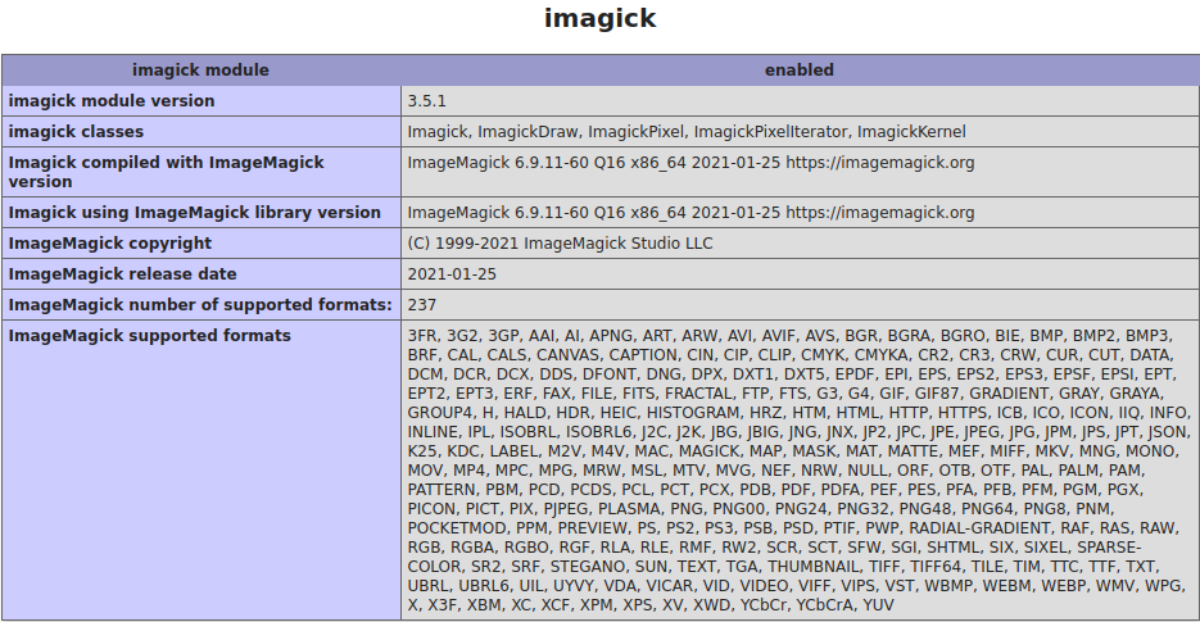
Task: Click the "ImageMagick supported formats" label
Action: pos(150,336)
